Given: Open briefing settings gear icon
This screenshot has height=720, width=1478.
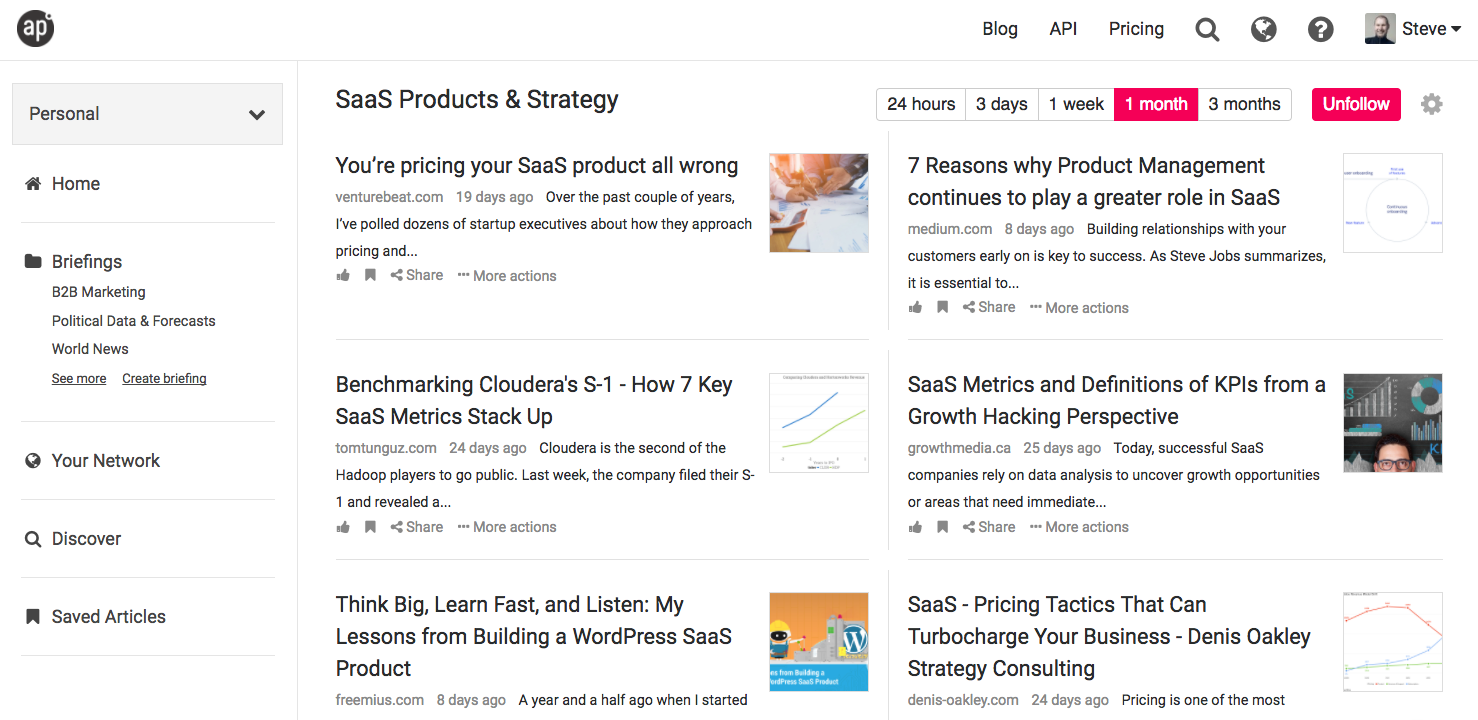Looking at the screenshot, I should click(x=1432, y=104).
